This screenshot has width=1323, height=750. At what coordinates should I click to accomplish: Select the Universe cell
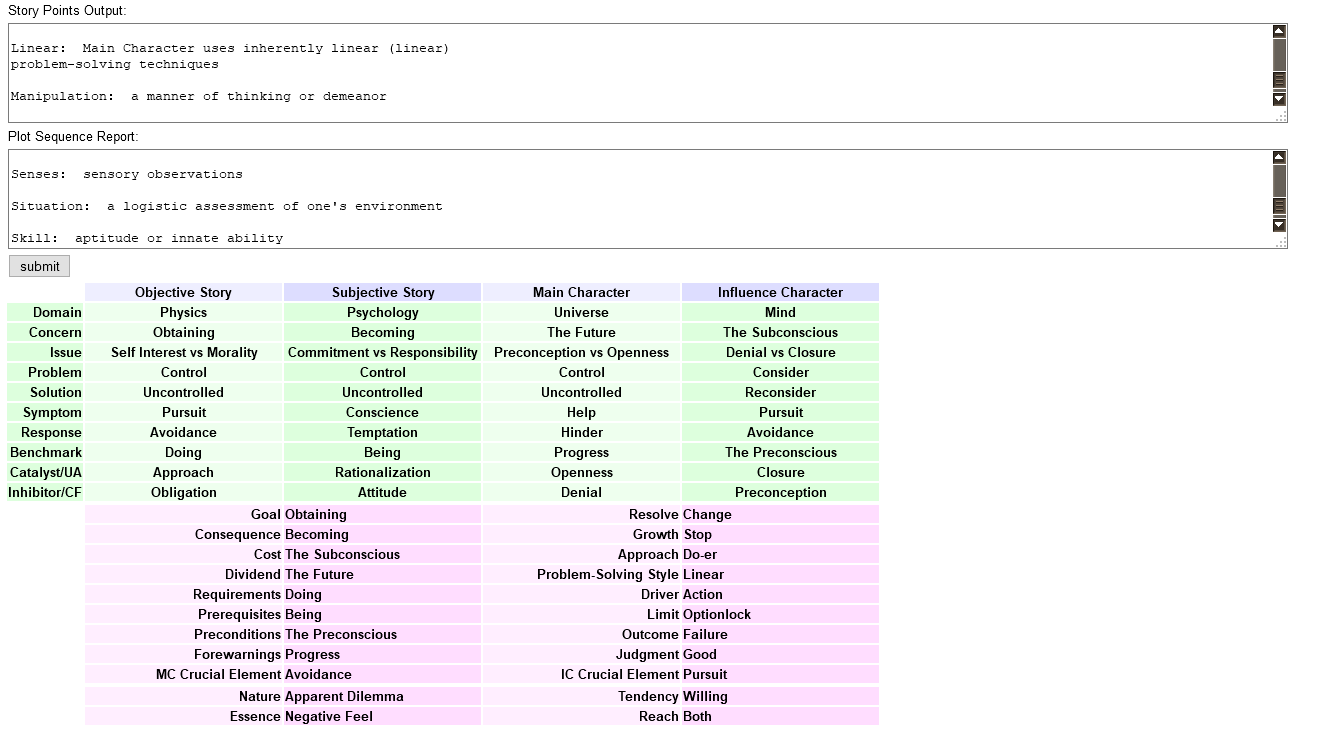[x=581, y=312]
